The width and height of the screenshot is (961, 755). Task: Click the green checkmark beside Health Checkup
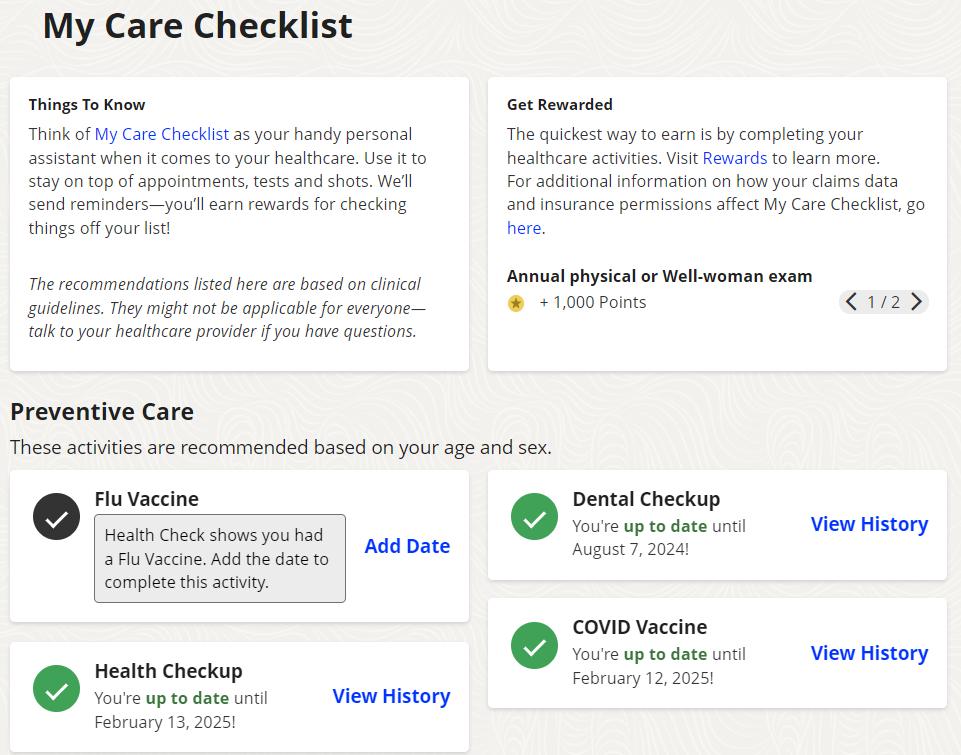[x=55, y=688]
